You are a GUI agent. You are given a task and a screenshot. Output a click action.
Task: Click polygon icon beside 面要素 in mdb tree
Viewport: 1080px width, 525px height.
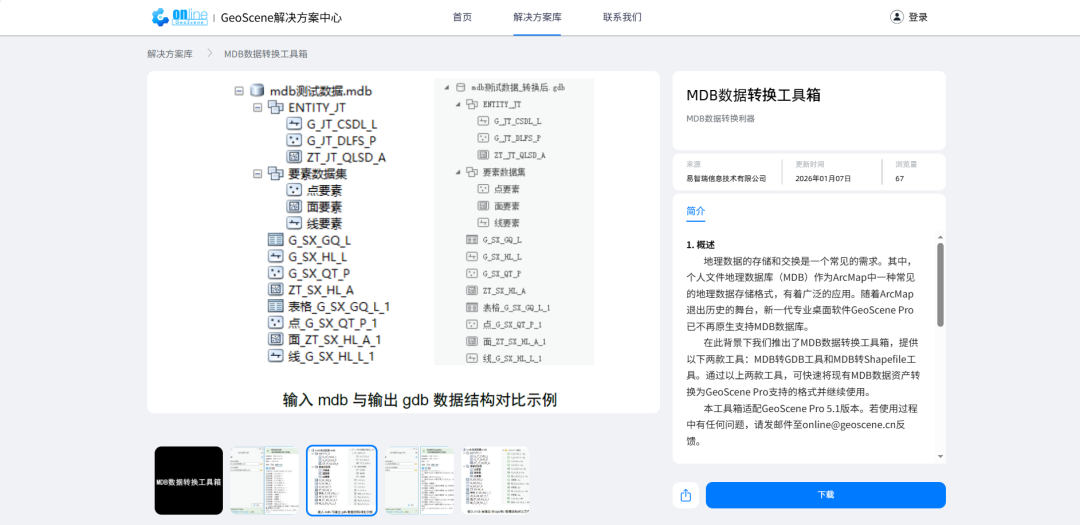click(x=294, y=207)
